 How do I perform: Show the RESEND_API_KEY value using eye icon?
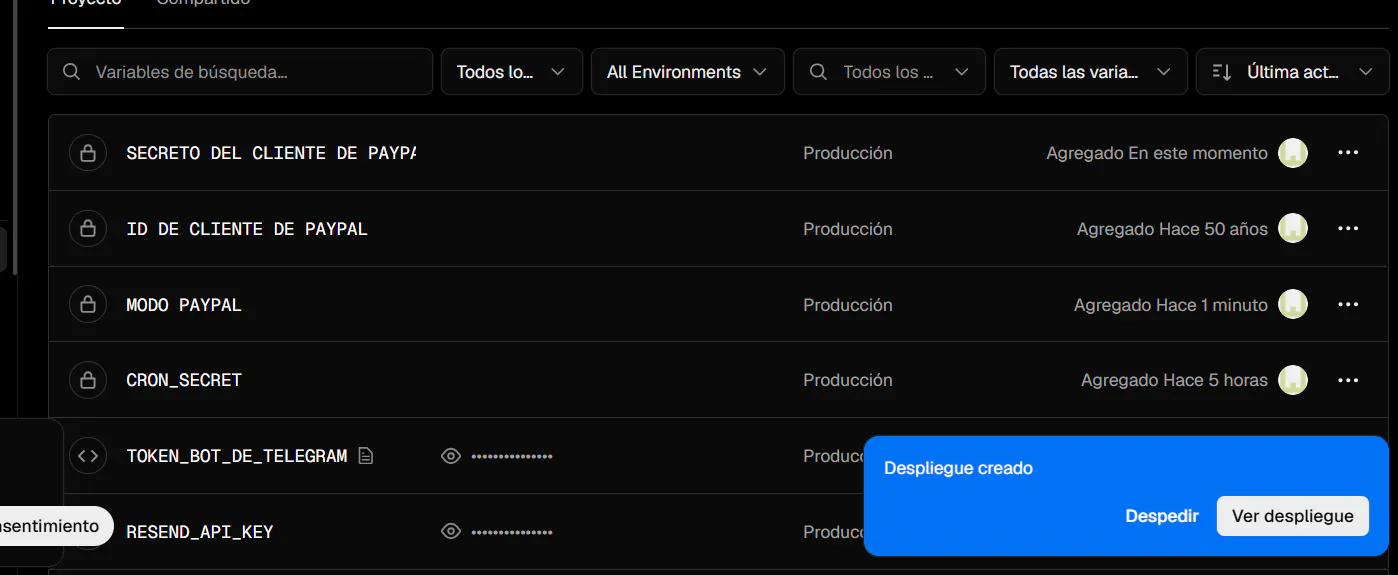tap(451, 531)
